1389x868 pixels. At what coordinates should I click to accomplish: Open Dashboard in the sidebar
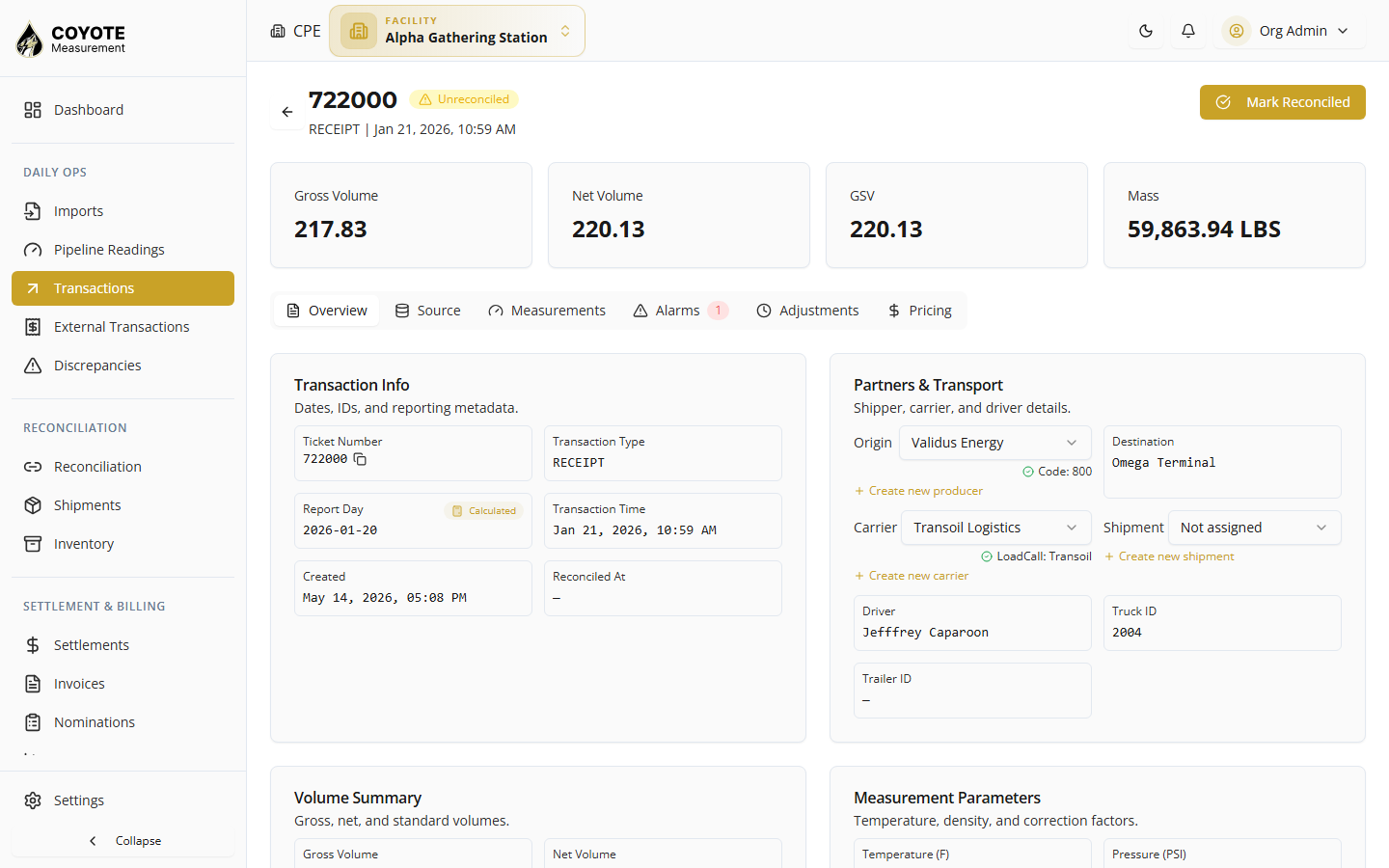click(x=123, y=110)
